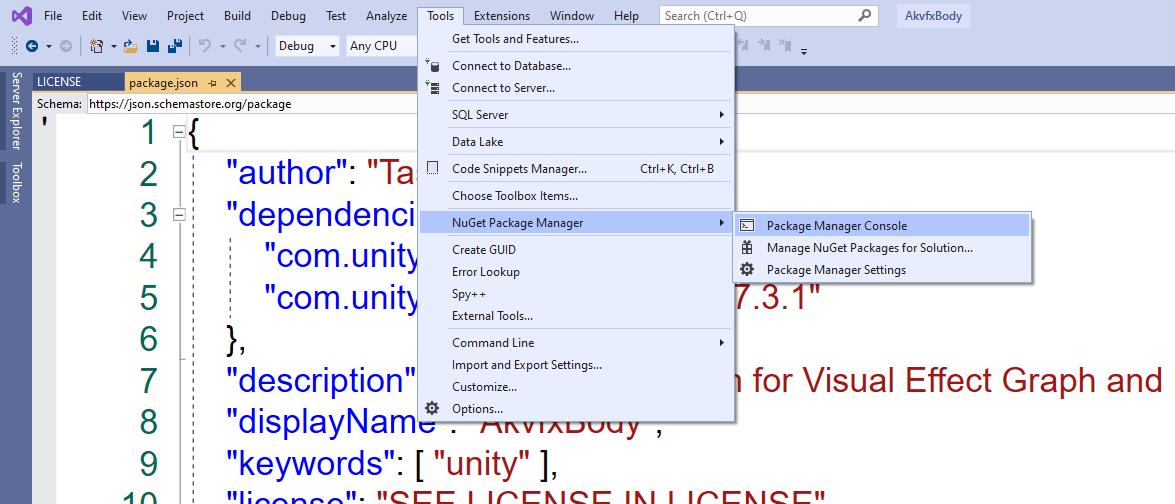Image resolution: width=1175 pixels, height=504 pixels.
Task: Open the Project menu
Action: pos(186,15)
